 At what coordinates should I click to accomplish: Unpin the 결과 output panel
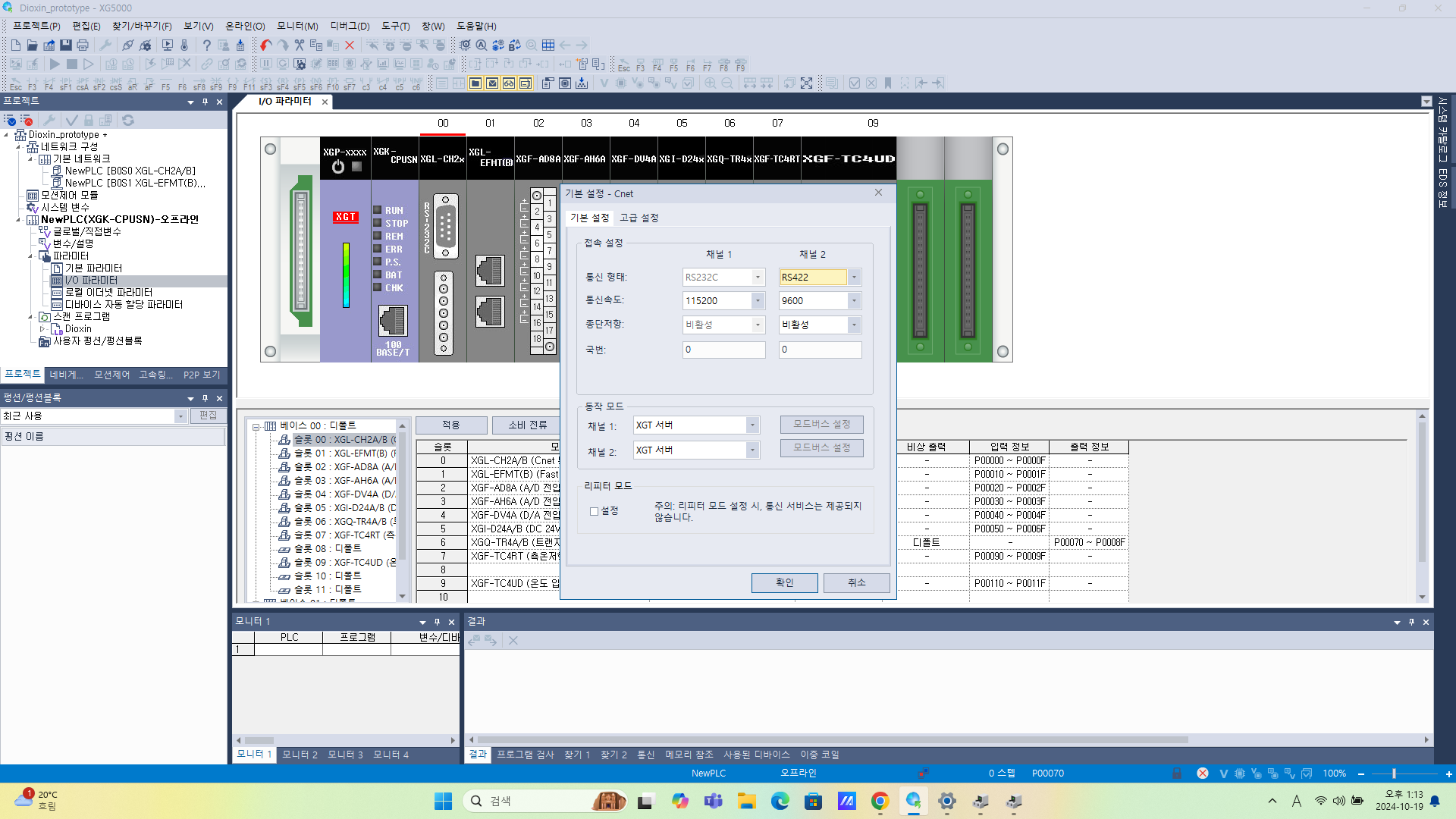point(1411,621)
